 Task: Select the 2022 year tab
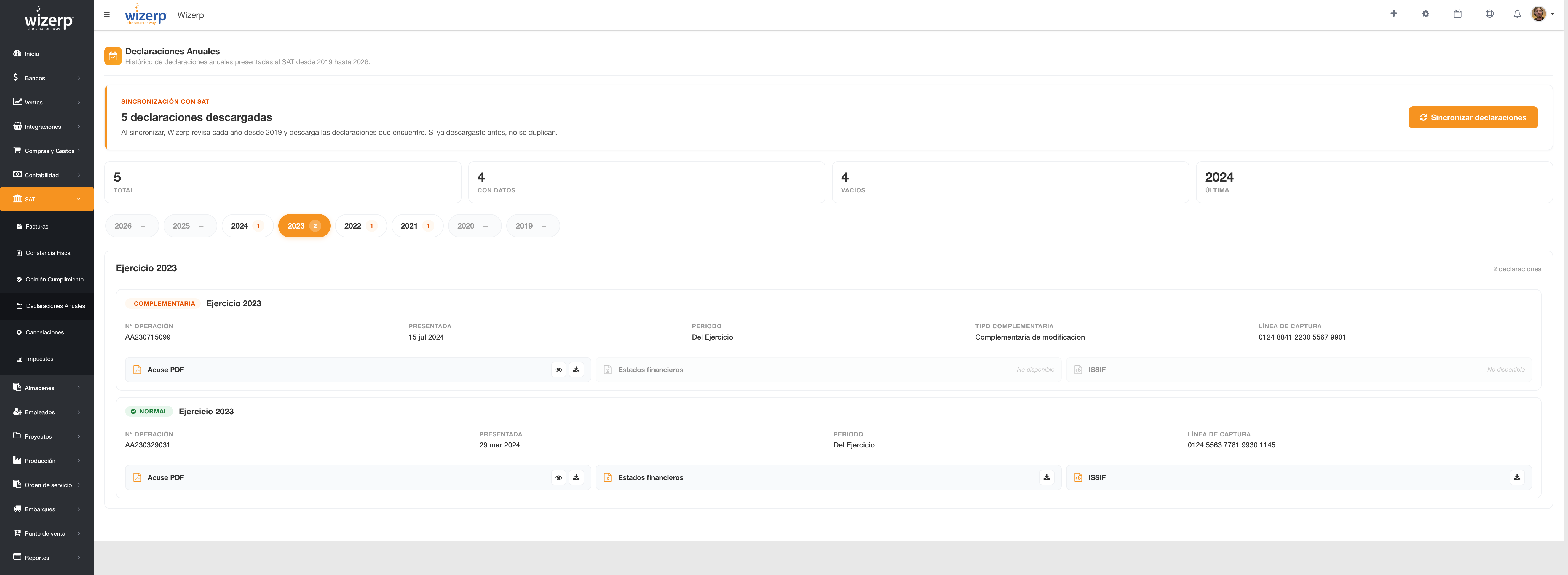coord(360,226)
